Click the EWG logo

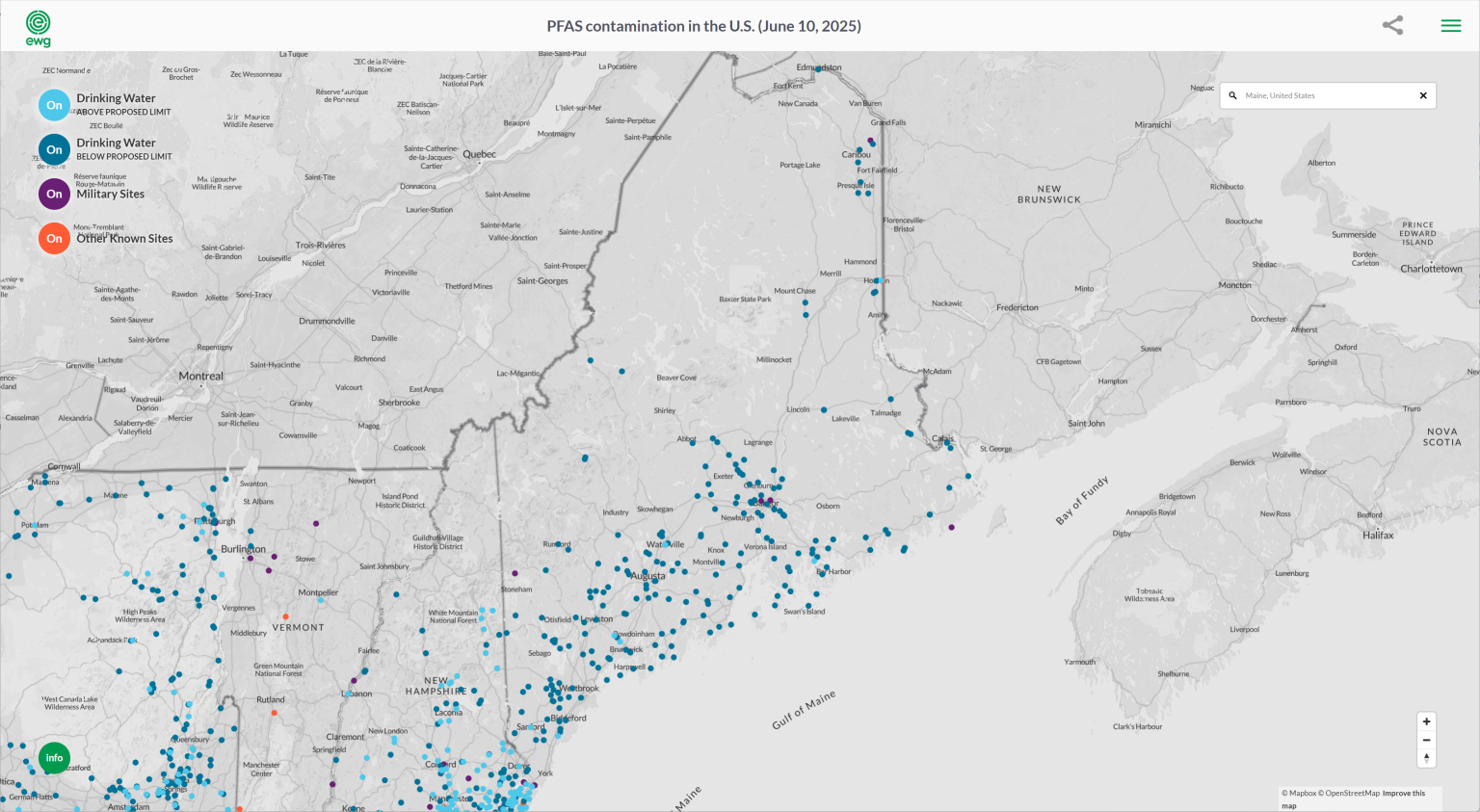coord(38,25)
